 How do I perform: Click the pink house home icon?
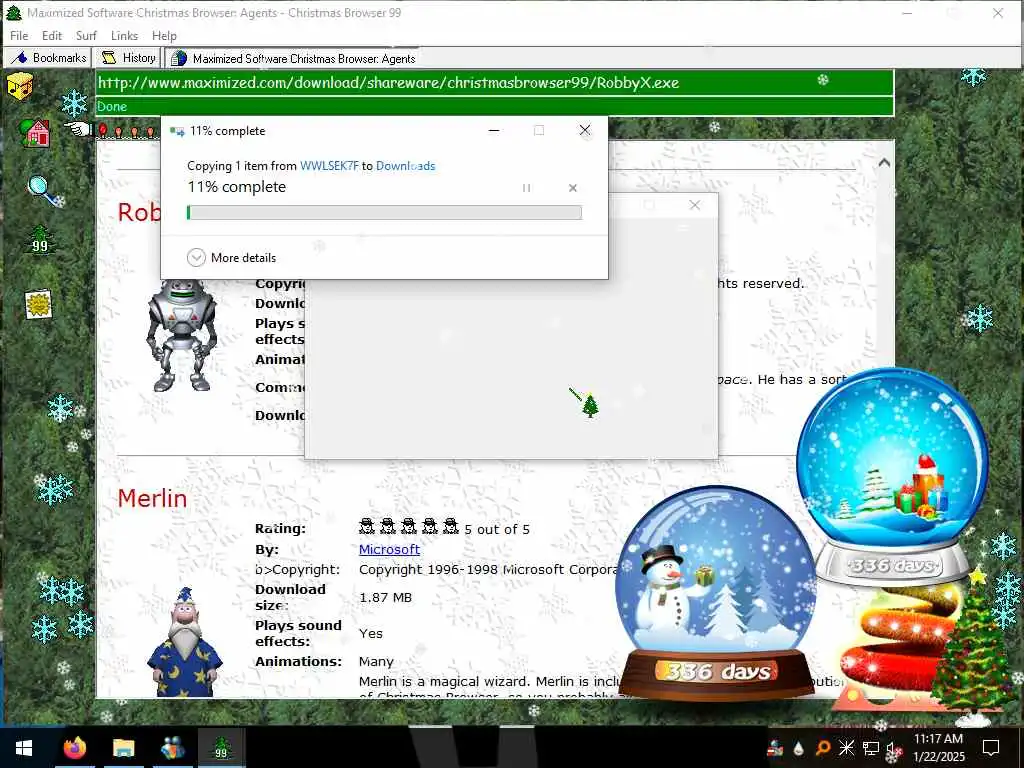36,133
